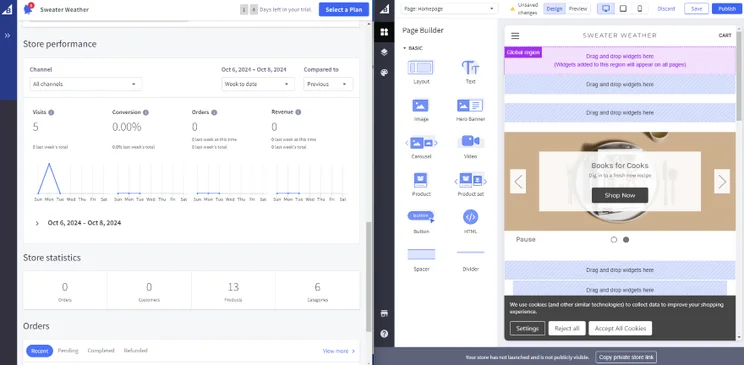Switch to Mobile viewport
This screenshot has width=744, height=365.
click(x=640, y=9)
